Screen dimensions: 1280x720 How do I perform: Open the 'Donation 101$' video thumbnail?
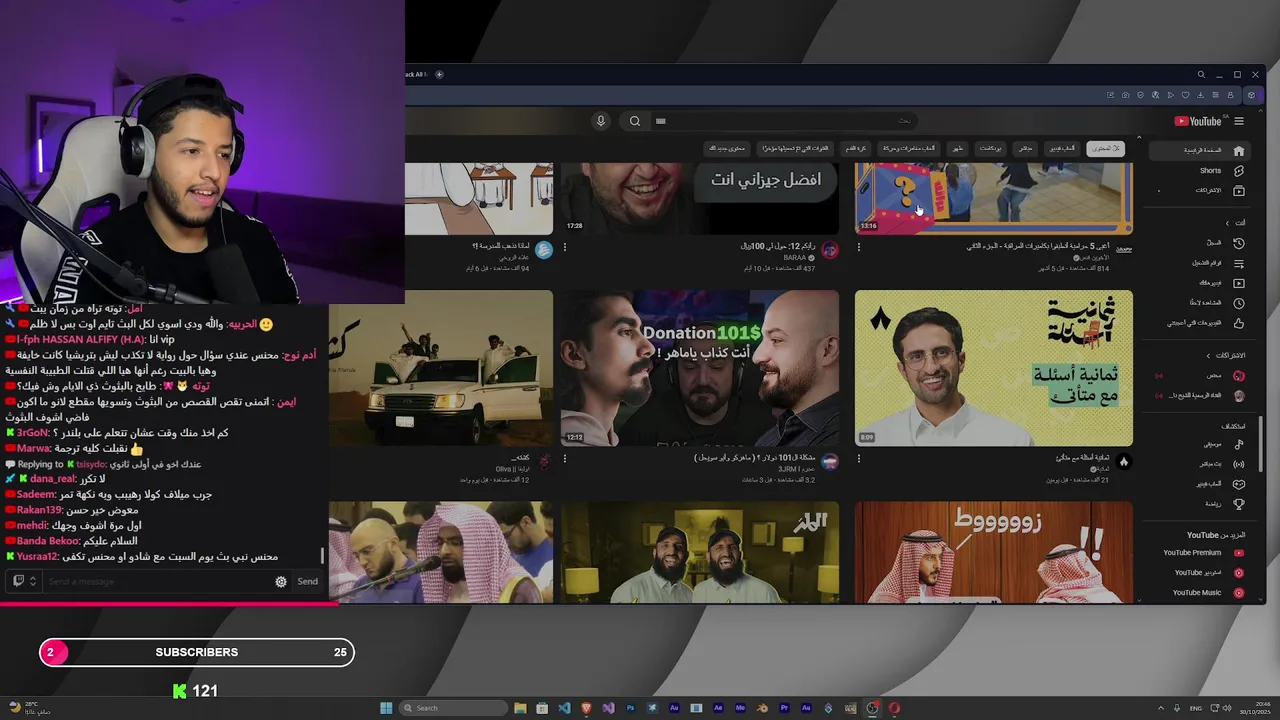point(700,368)
